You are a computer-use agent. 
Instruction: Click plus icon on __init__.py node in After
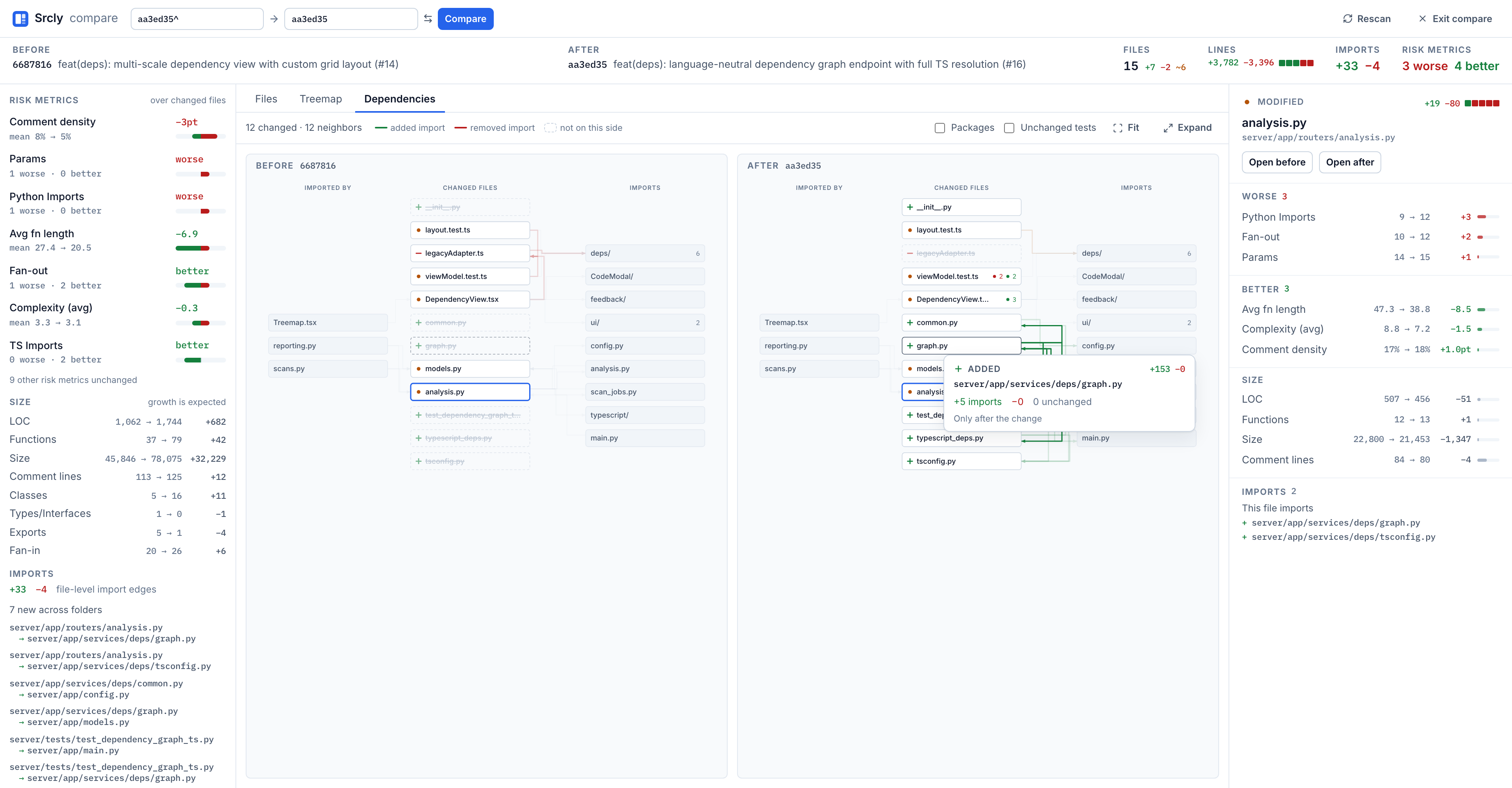coord(910,207)
